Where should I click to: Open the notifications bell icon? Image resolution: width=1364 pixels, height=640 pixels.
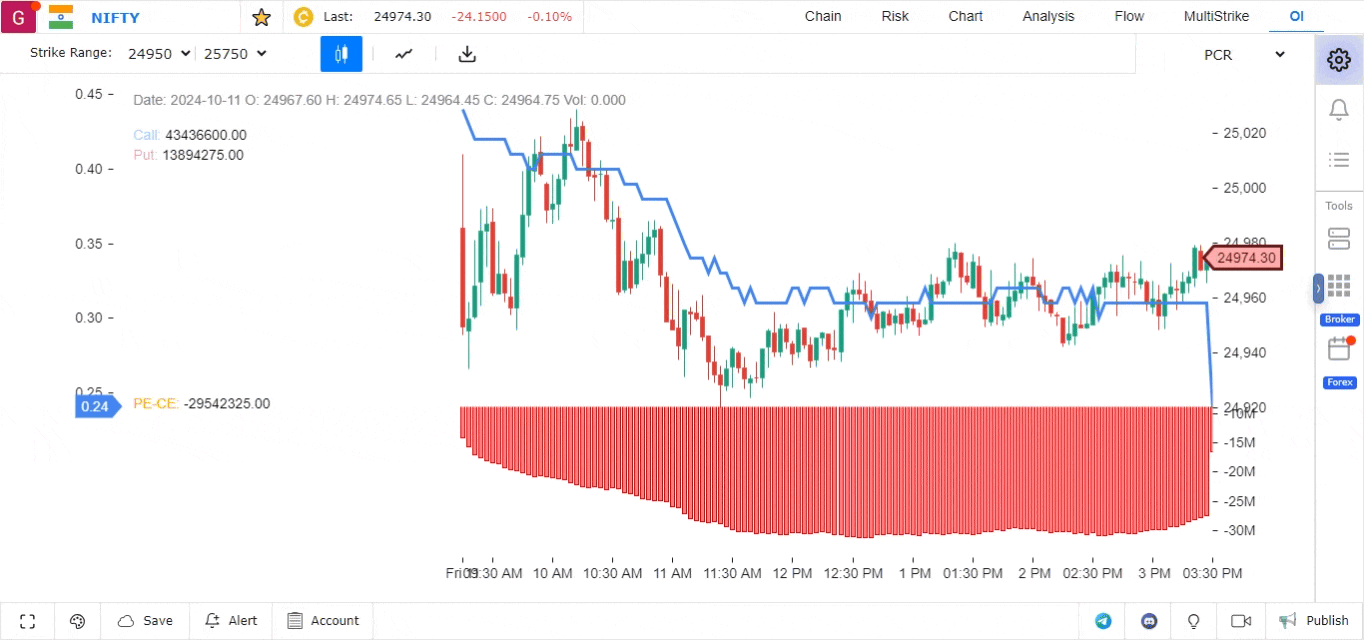tap(1339, 110)
